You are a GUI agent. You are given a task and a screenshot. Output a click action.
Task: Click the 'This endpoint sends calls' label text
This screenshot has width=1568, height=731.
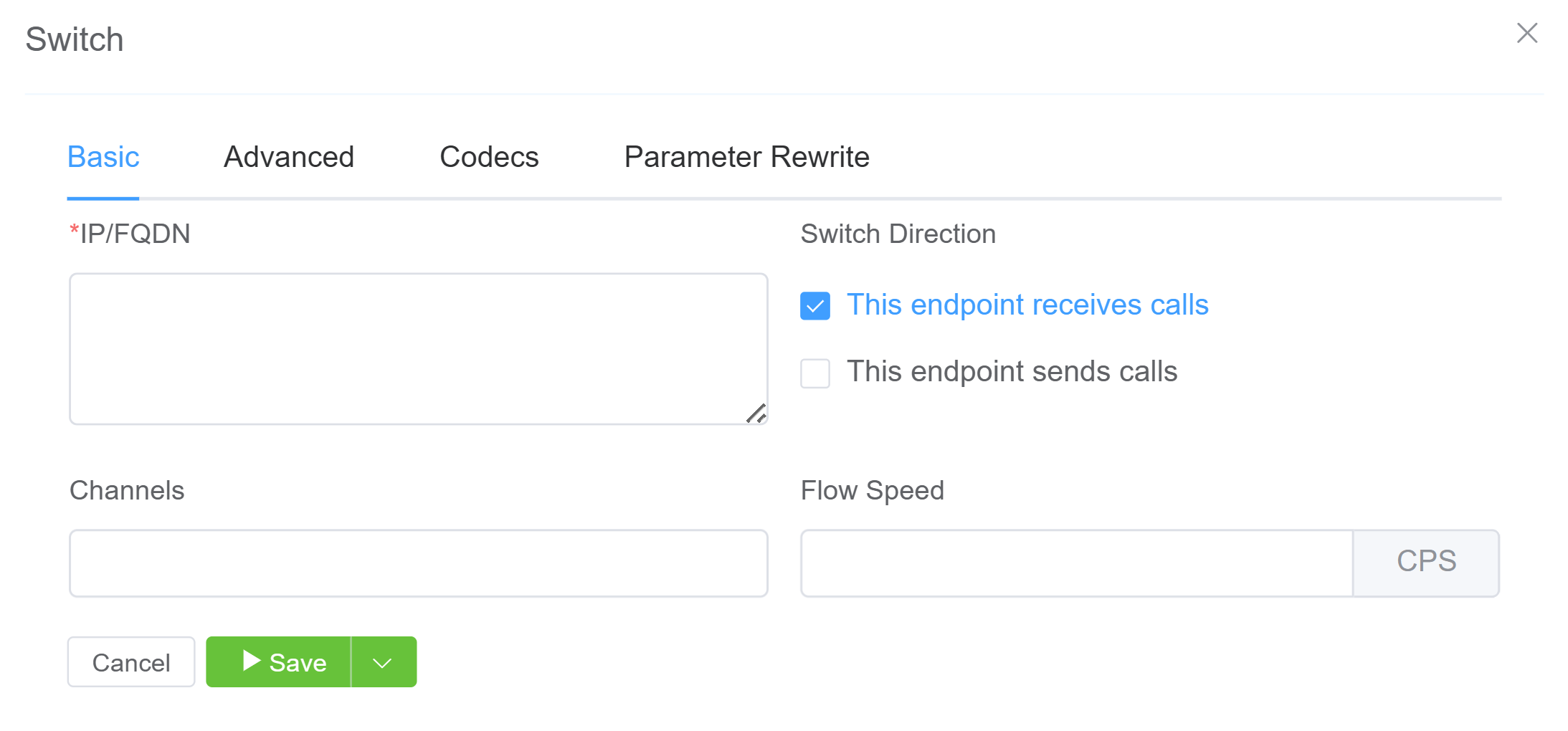tap(1012, 372)
